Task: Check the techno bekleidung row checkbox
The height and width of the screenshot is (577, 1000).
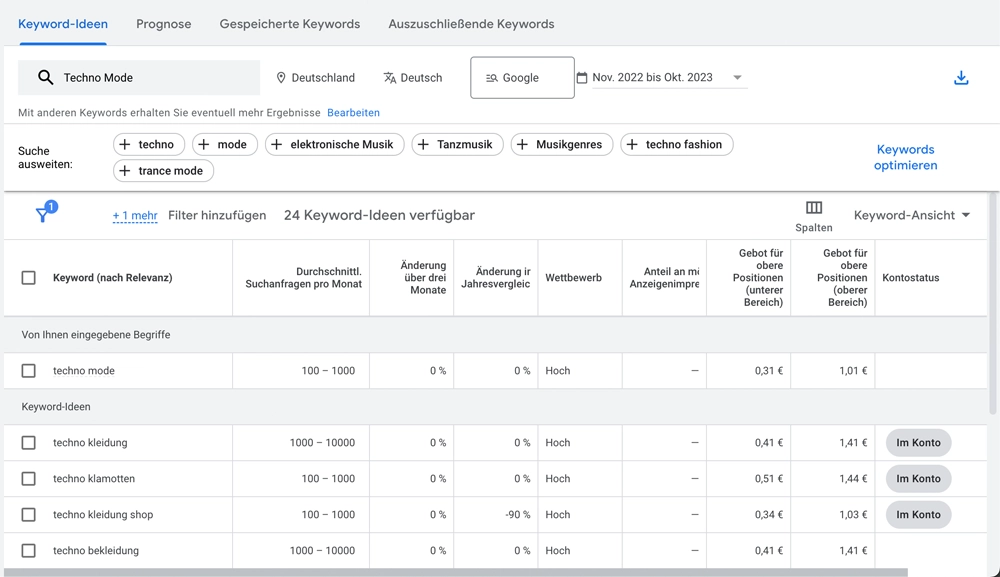Action: [x=29, y=551]
